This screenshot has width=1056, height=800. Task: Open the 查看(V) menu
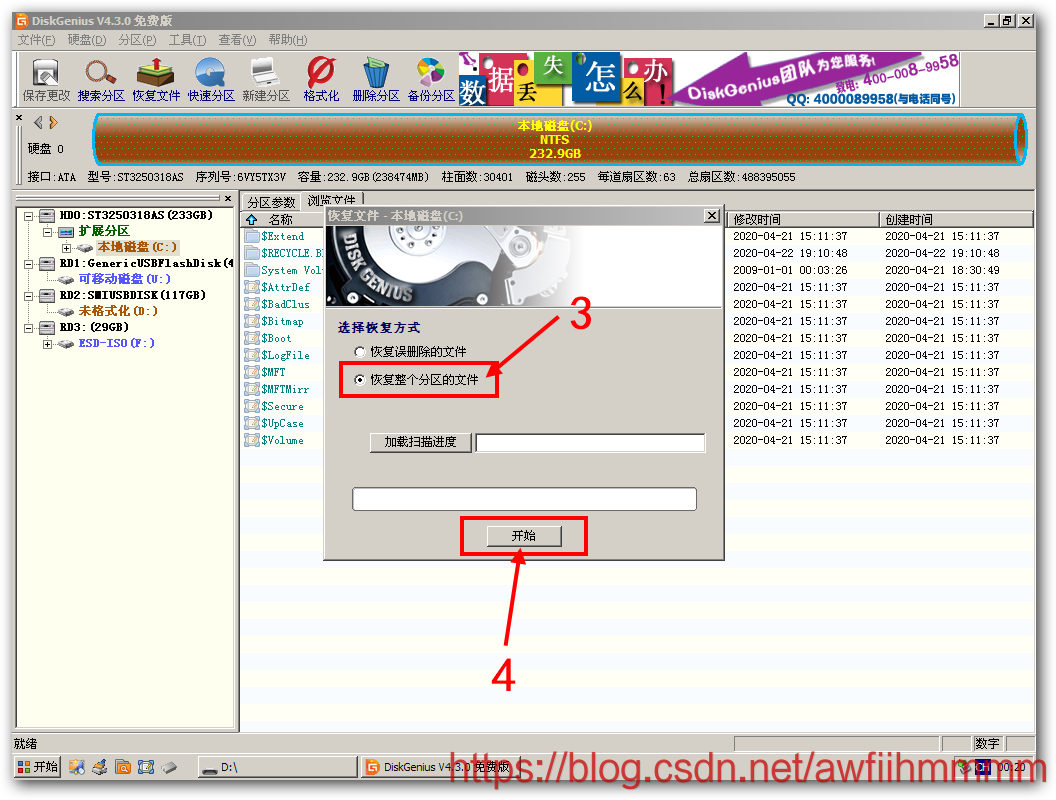[x=237, y=40]
